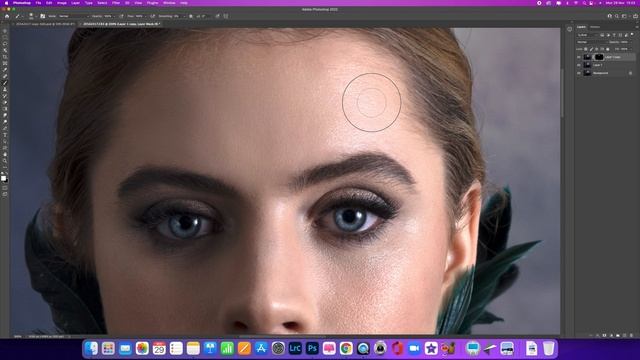Toggle visibility of the Background layer

tap(579, 73)
